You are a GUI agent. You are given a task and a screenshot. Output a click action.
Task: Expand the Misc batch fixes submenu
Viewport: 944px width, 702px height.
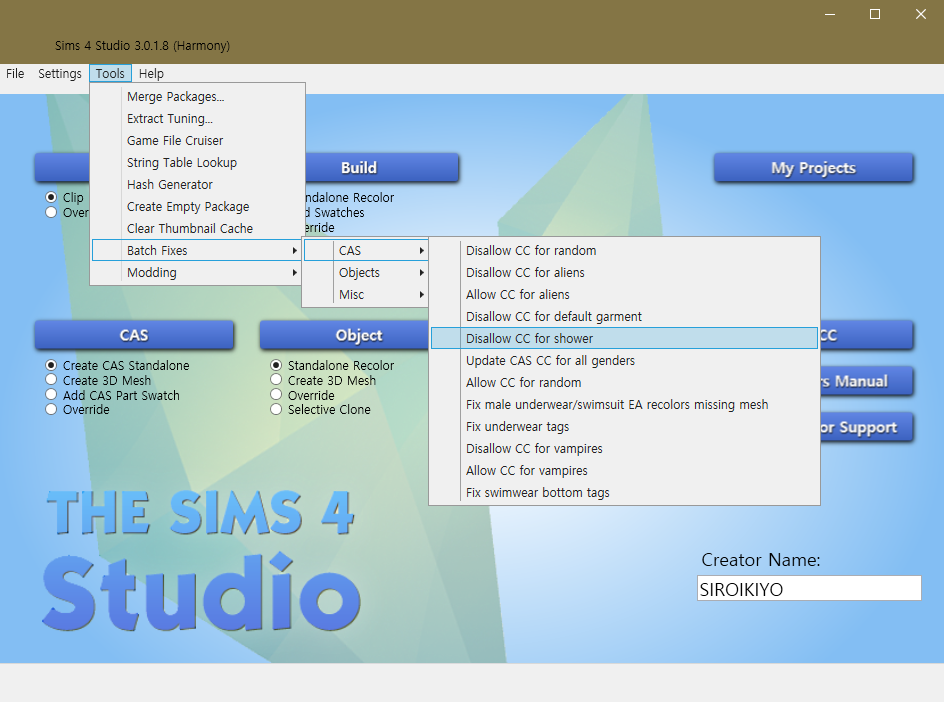[x=366, y=294]
